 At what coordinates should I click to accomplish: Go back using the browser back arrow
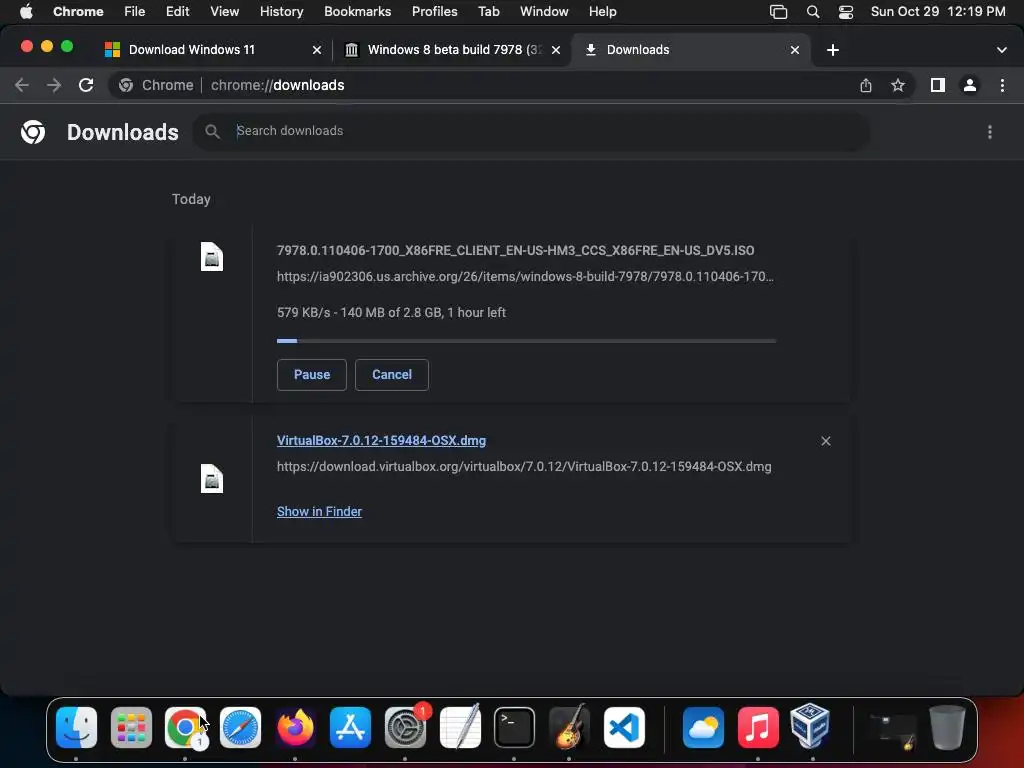pyautogui.click(x=22, y=85)
